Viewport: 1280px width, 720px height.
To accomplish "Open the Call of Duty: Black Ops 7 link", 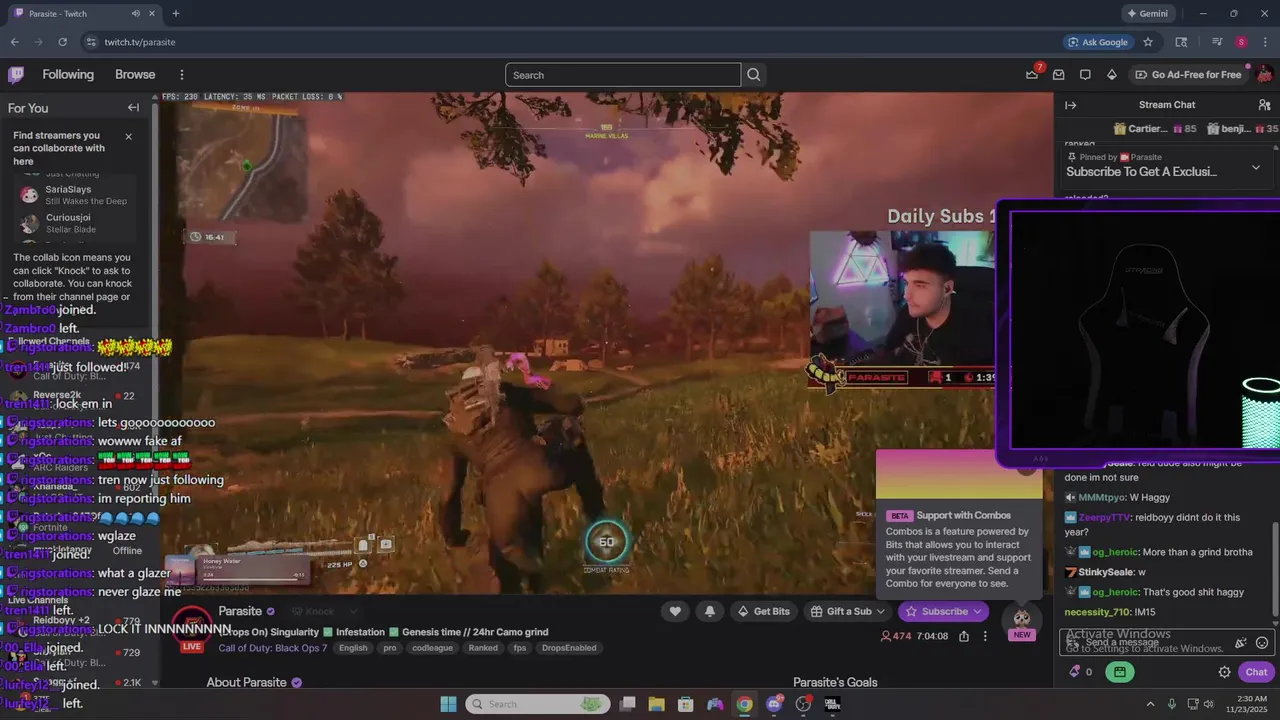I will [x=273, y=648].
